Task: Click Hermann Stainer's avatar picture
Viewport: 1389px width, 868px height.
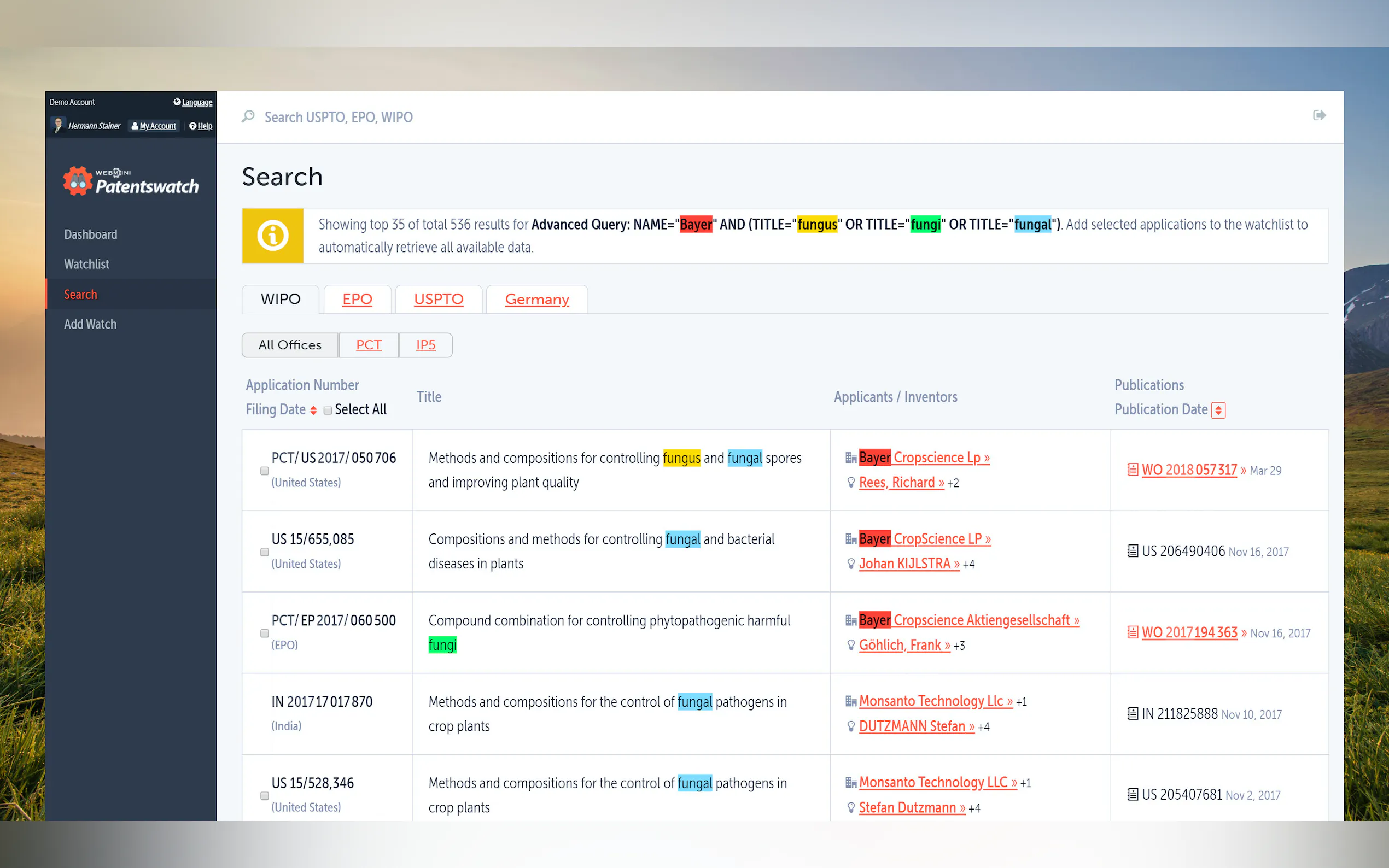Action: pos(58,125)
